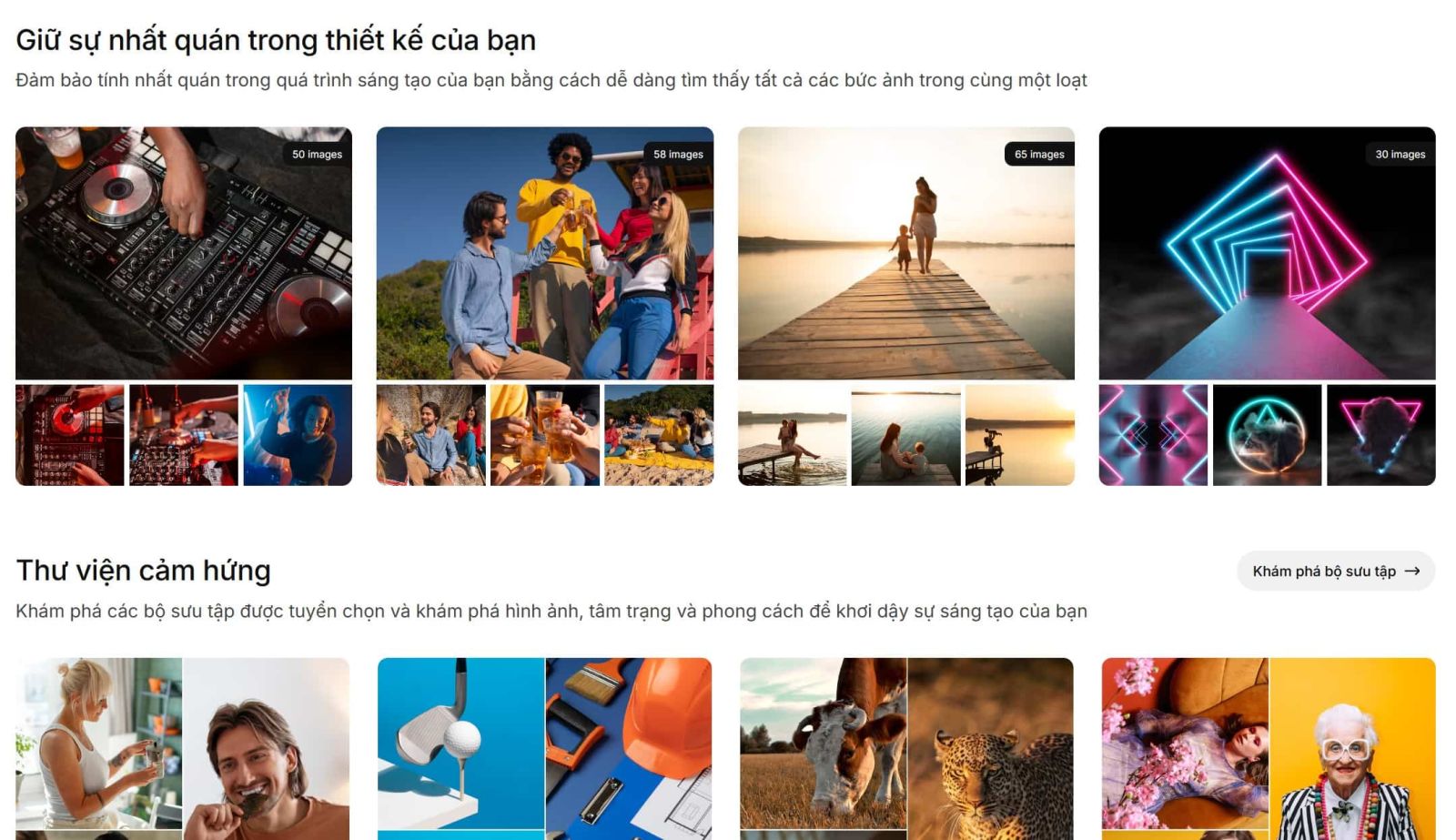Open the mother and child on pier photo
Screen dimensions: 1456x840
(905, 253)
